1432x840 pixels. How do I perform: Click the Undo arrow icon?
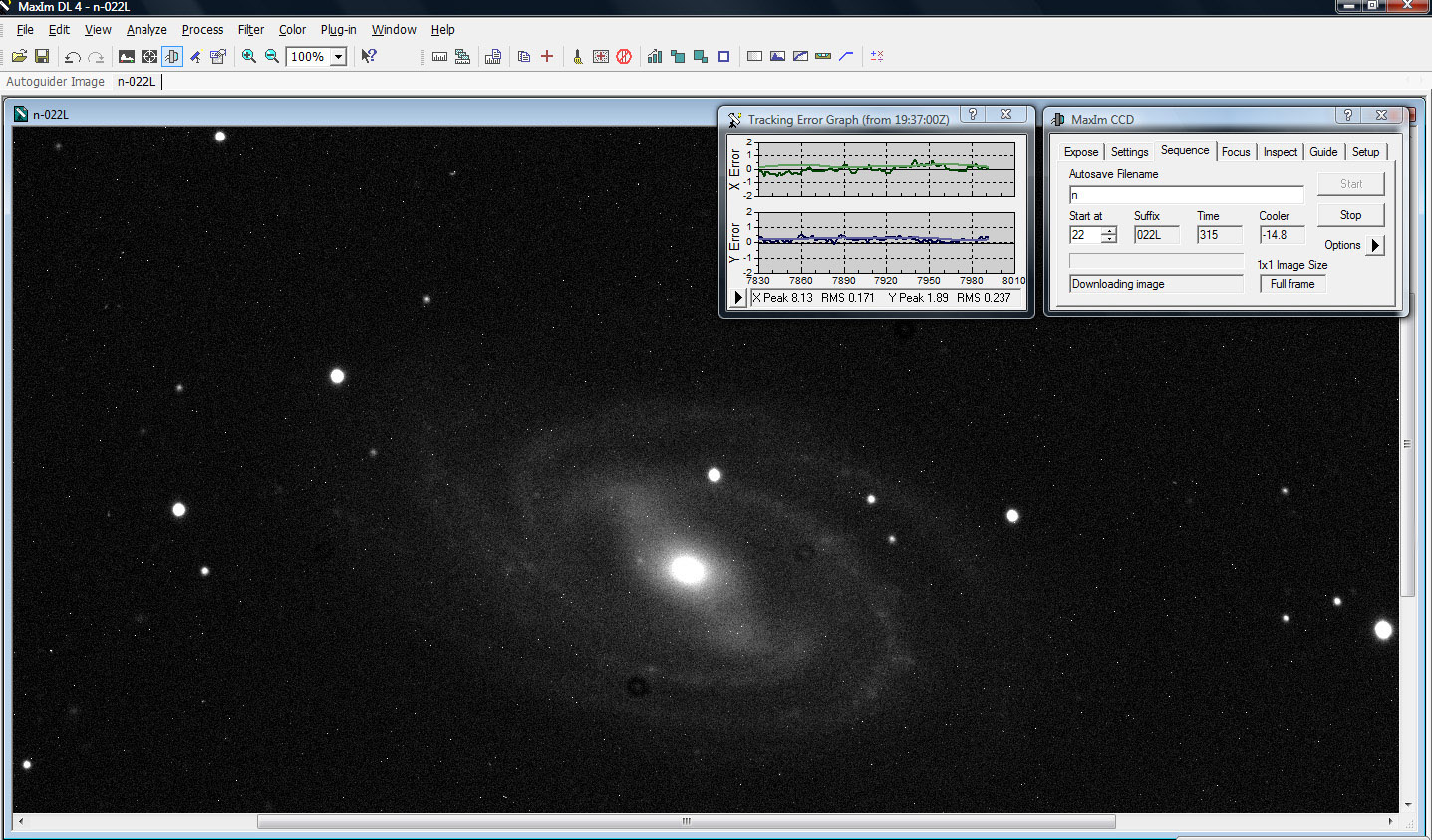click(x=72, y=57)
